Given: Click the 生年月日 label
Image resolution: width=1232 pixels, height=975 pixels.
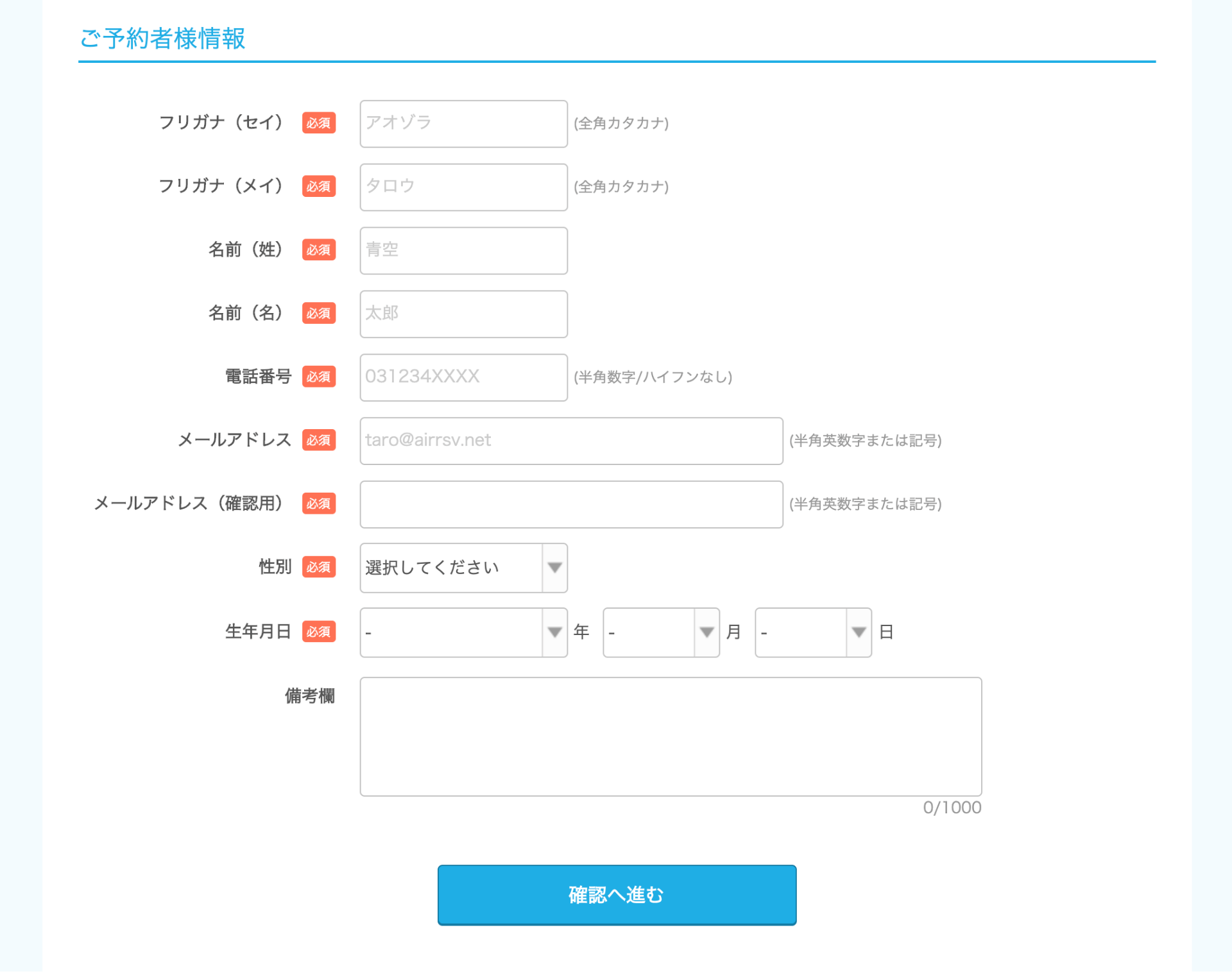Looking at the screenshot, I should coord(258,632).
